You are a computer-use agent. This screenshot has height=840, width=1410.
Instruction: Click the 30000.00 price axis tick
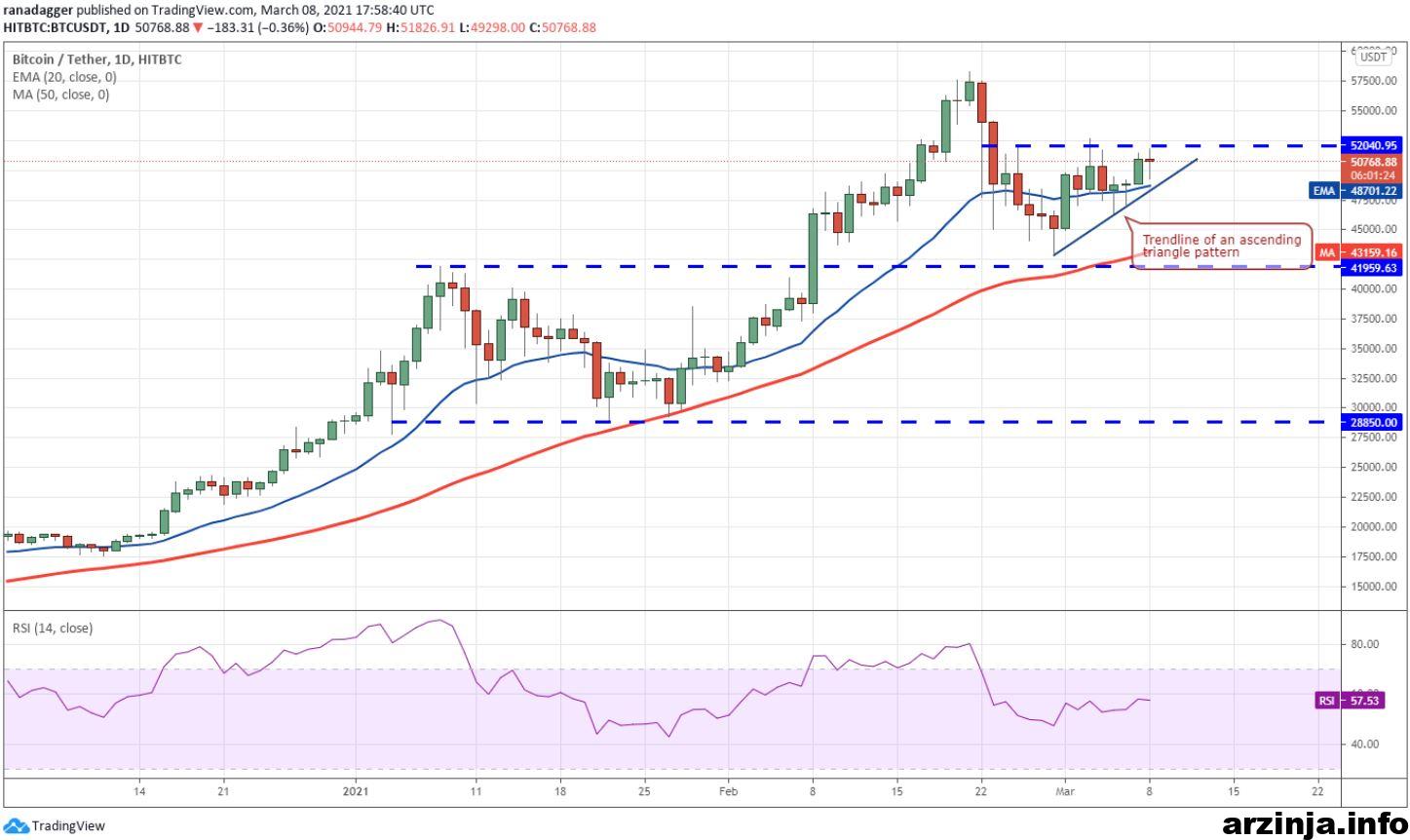click(x=1374, y=408)
